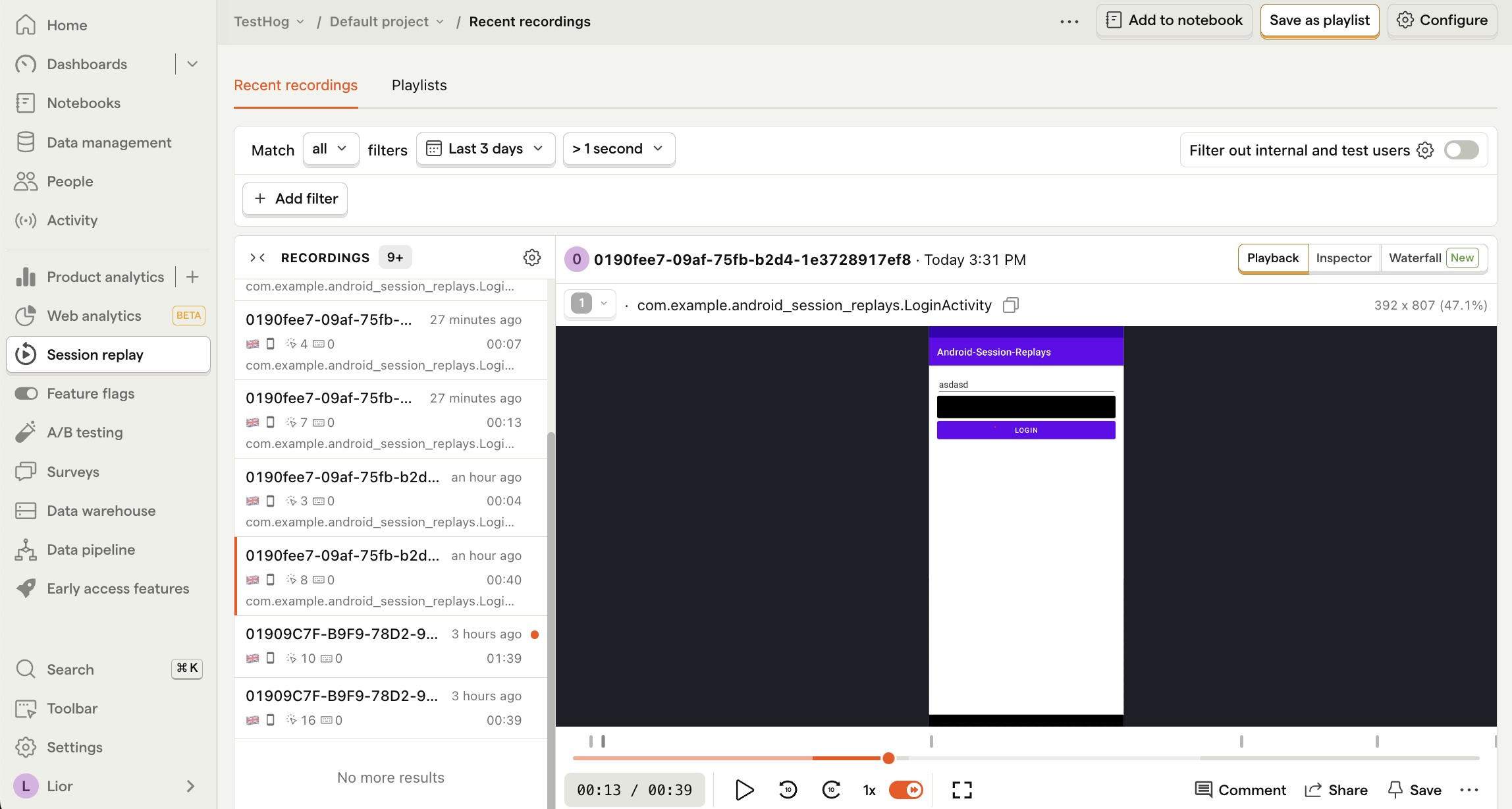Image resolution: width=1512 pixels, height=809 pixels.
Task: Expand the Dashboards dropdown arrow
Action: coord(192,64)
